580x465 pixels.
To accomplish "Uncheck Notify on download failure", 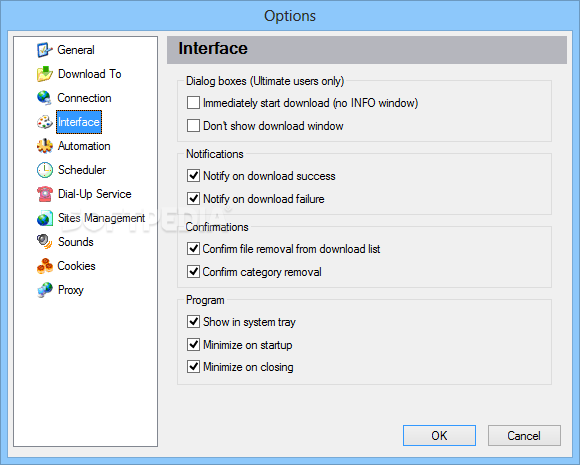I will point(193,199).
